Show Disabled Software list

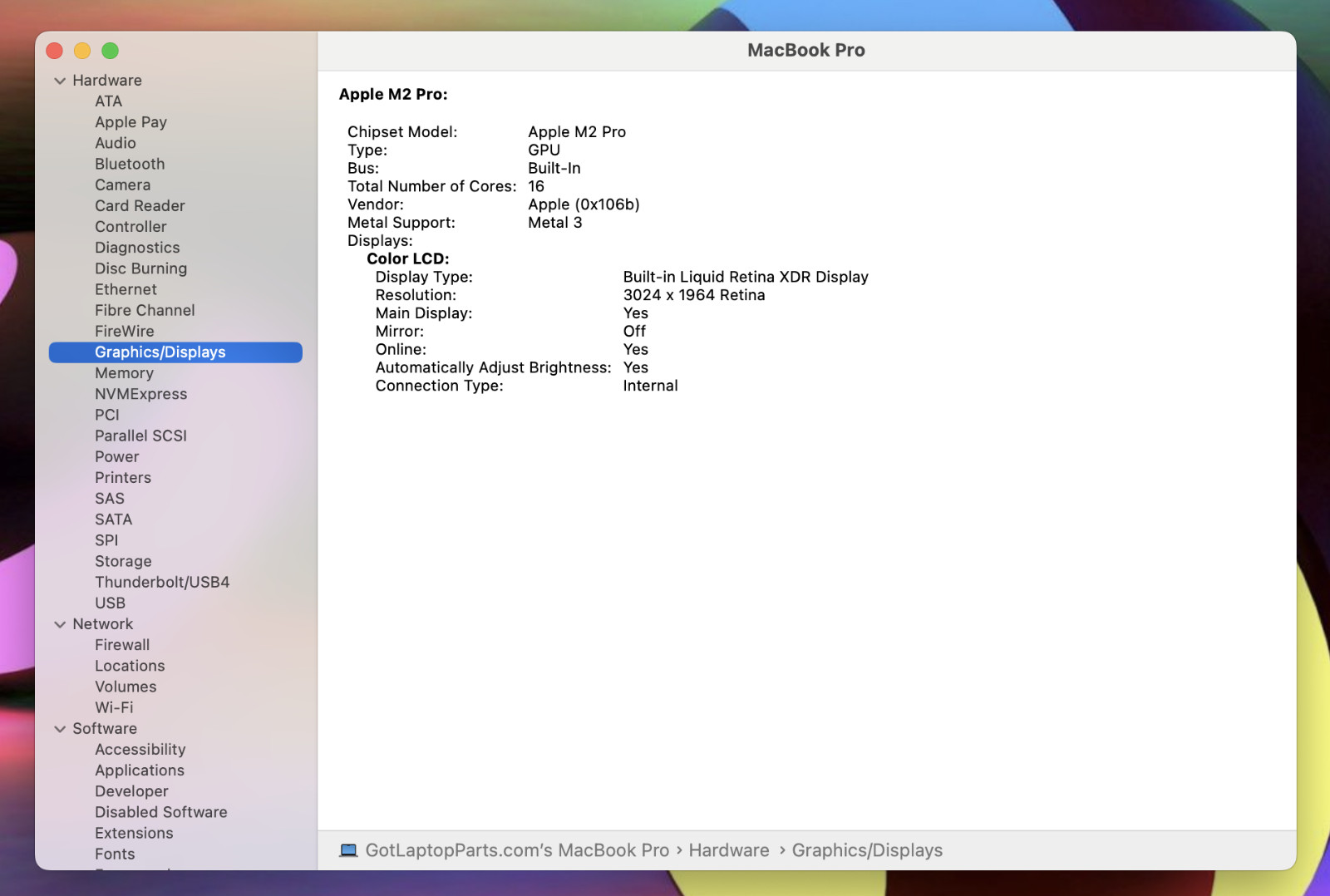click(160, 812)
